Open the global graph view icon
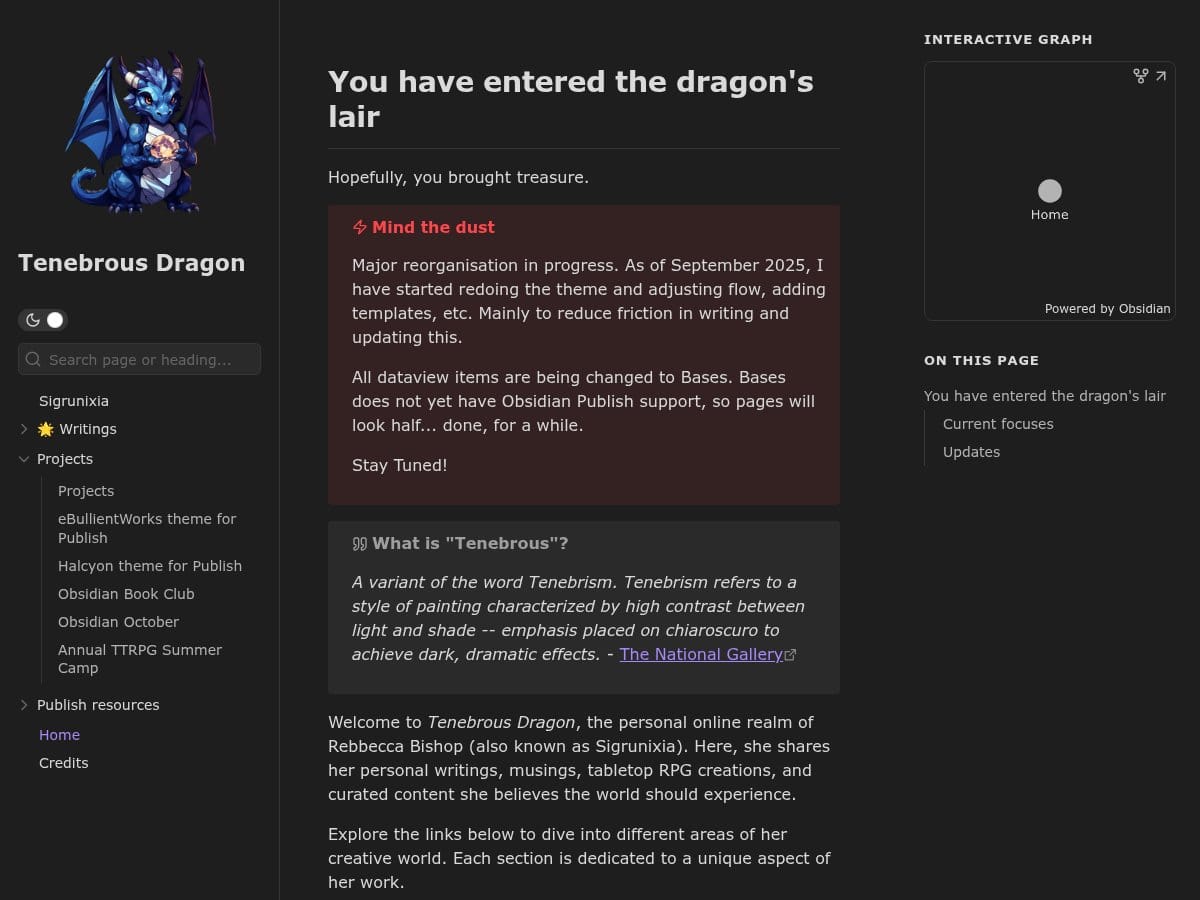Screen dimensions: 1200x900 tap(1140, 76)
